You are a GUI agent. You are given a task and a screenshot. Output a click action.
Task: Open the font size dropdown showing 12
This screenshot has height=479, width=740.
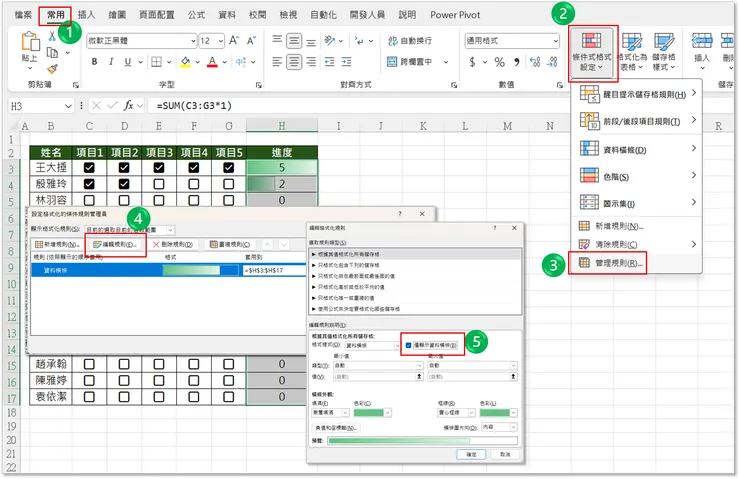click(220, 41)
